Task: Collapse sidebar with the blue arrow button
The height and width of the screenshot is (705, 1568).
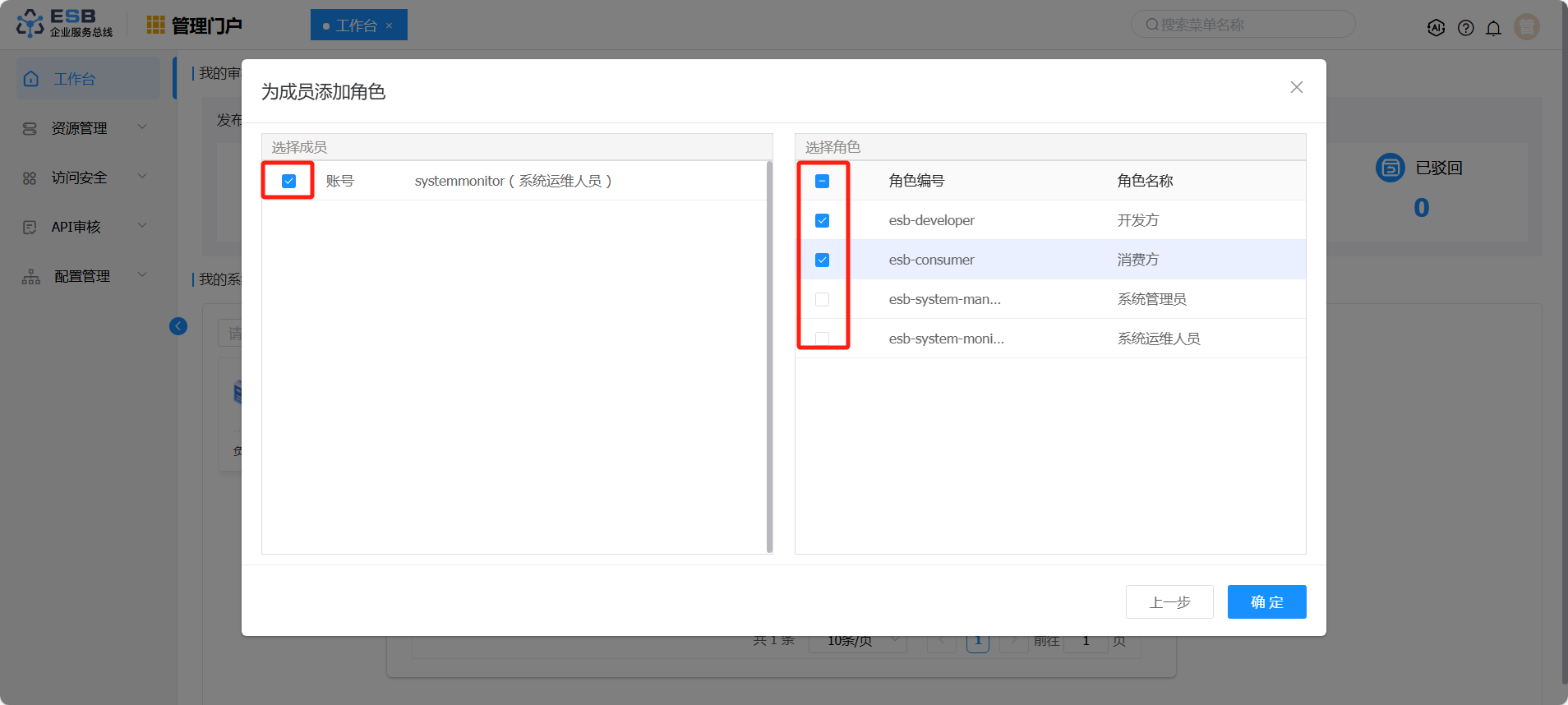Action: pyautogui.click(x=178, y=326)
